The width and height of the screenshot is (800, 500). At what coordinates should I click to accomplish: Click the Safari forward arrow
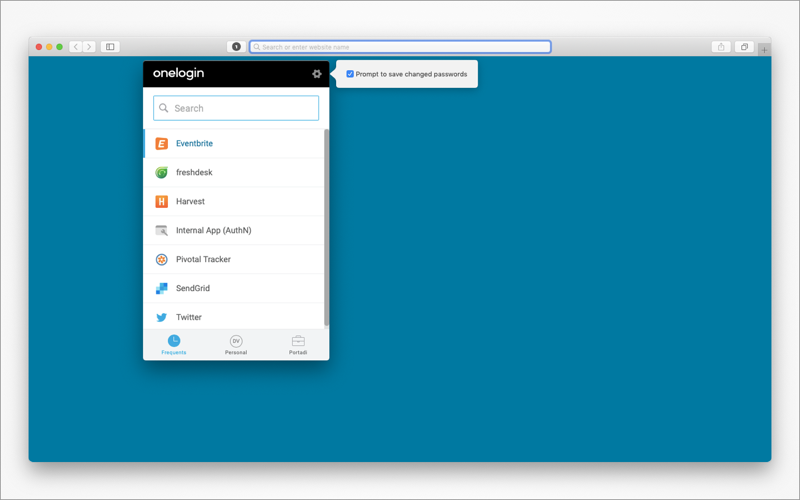pos(89,46)
